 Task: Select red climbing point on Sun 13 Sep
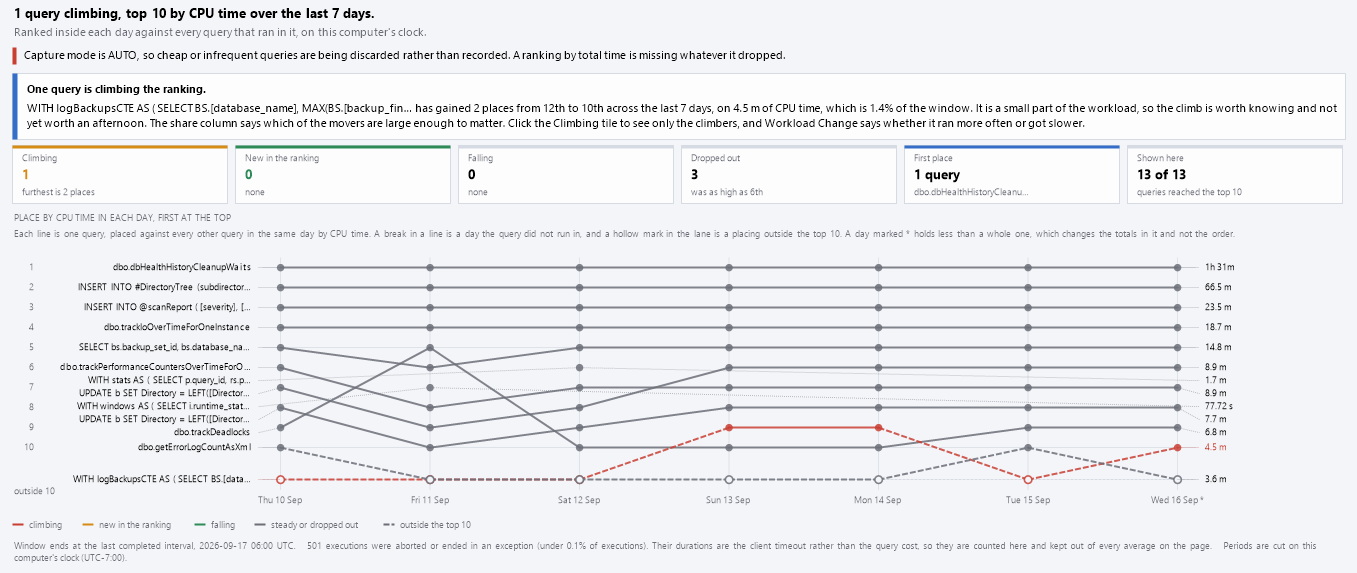(730, 427)
